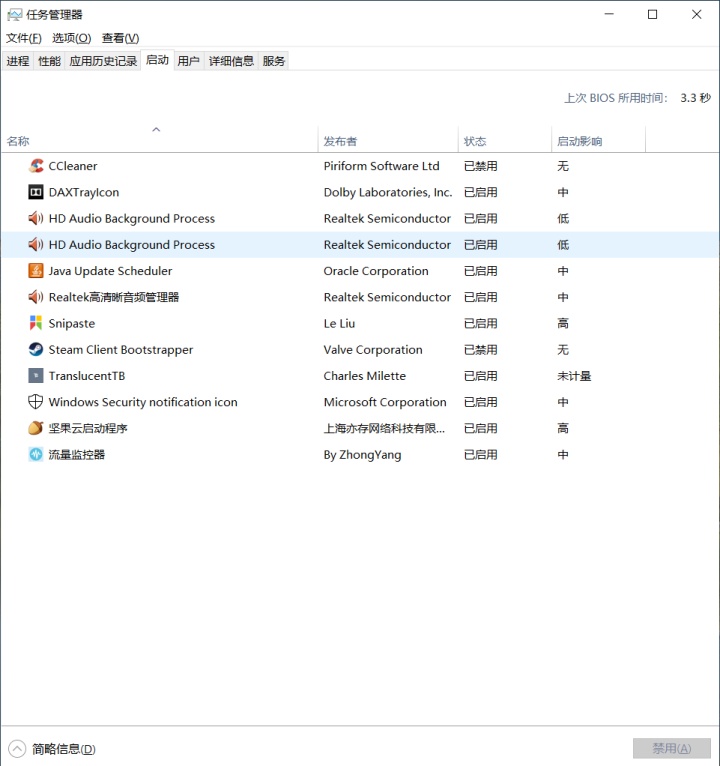Click Snipaste's 高 startup impact
Viewport: 720px width, 766px height.
(563, 323)
